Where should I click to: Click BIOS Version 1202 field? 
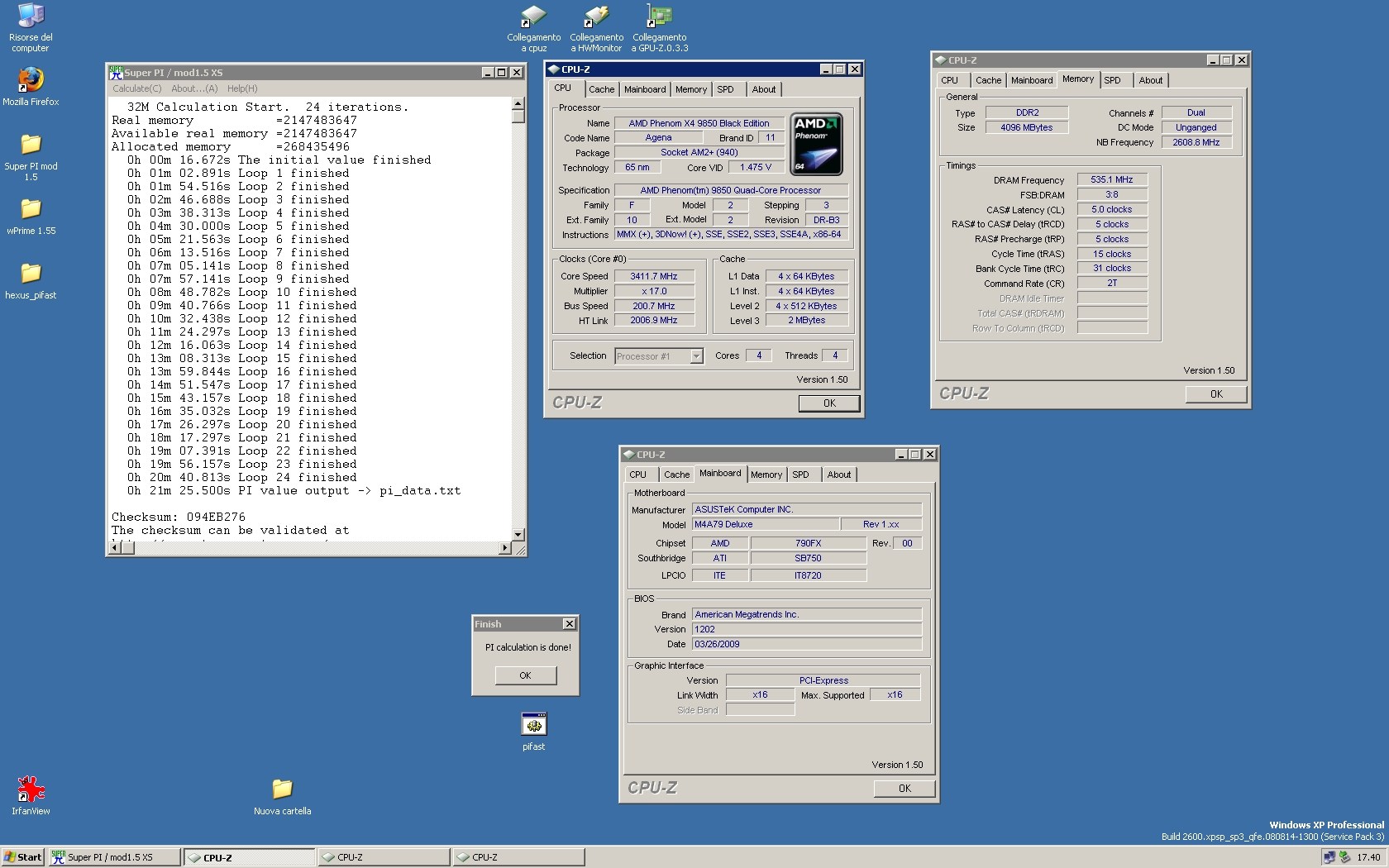click(x=807, y=629)
